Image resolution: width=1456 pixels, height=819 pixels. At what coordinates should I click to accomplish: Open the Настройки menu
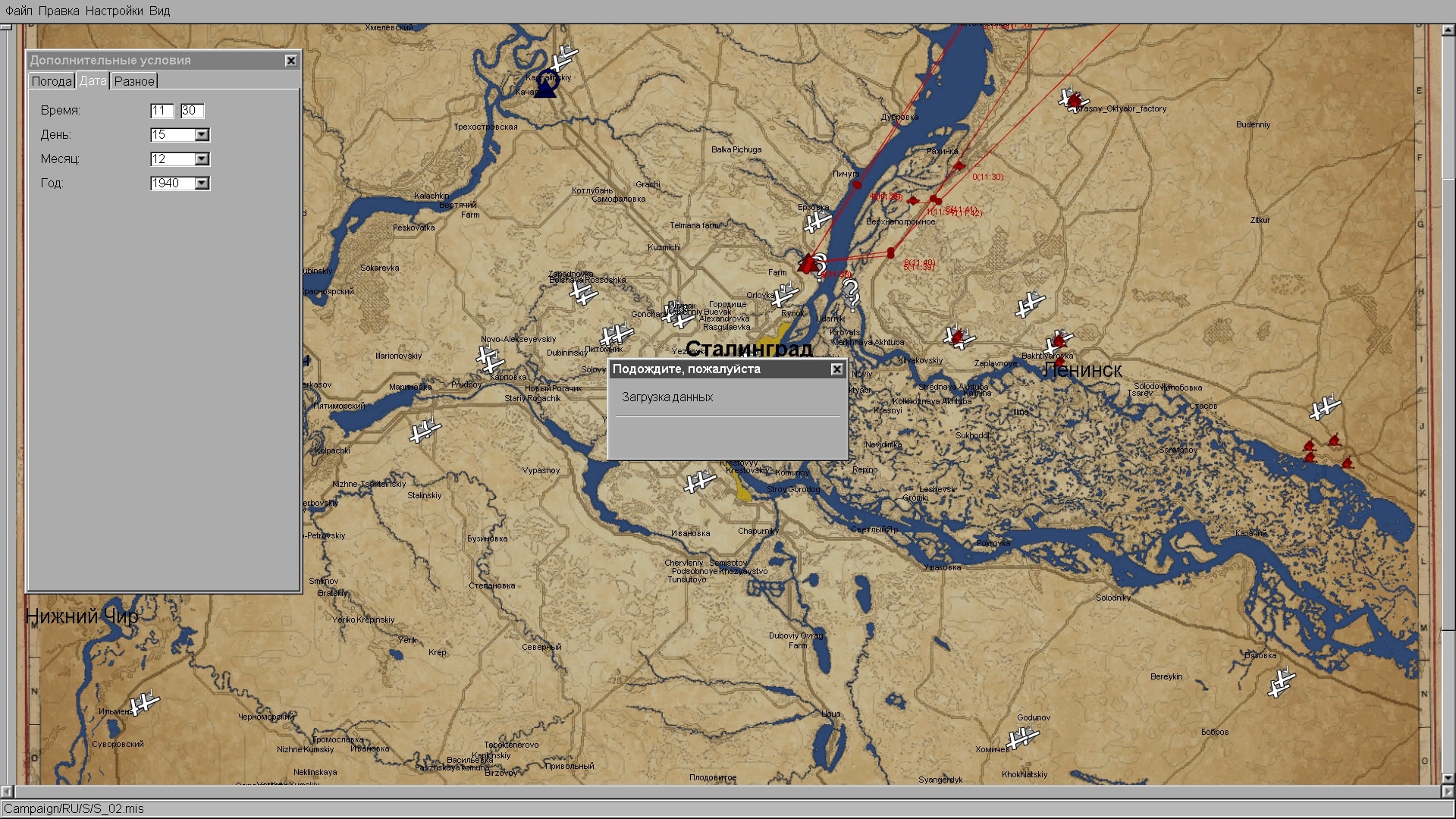tap(114, 11)
